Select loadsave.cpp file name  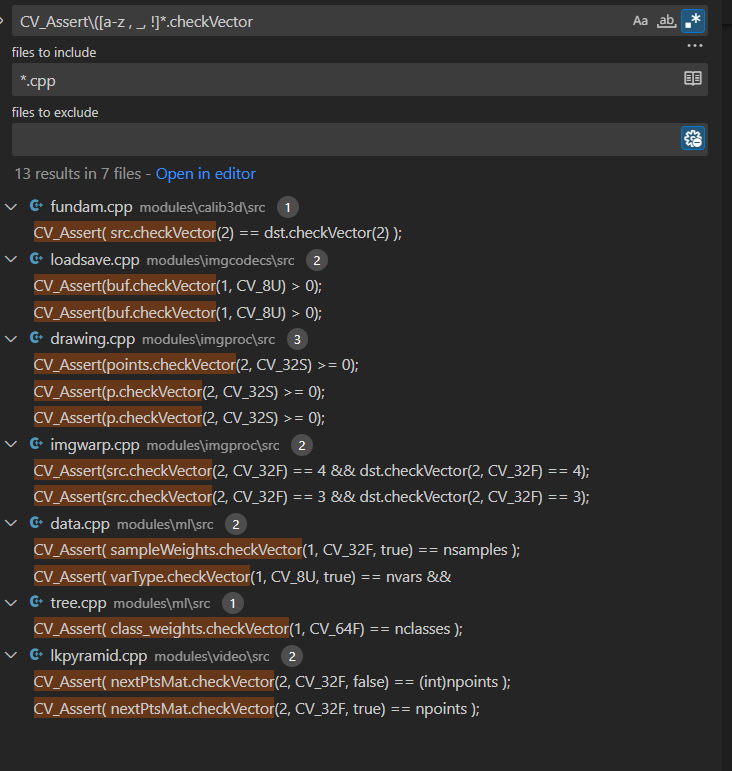tap(95, 260)
